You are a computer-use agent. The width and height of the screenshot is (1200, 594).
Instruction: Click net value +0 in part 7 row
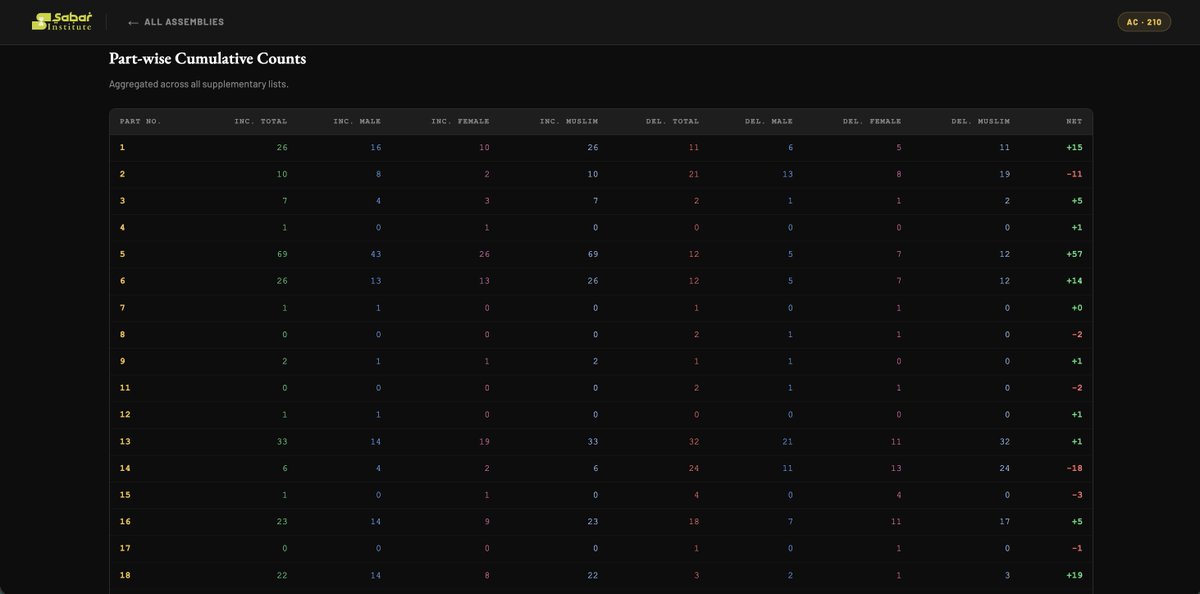(1077, 308)
